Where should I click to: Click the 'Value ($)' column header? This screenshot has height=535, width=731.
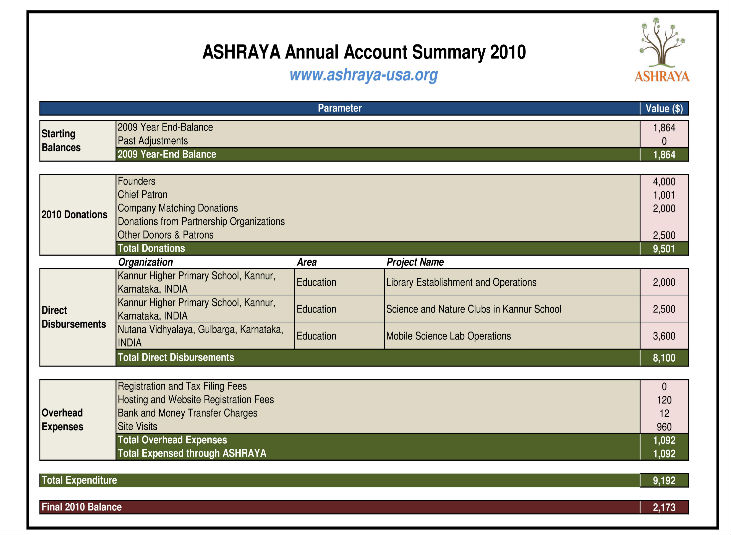[664, 108]
